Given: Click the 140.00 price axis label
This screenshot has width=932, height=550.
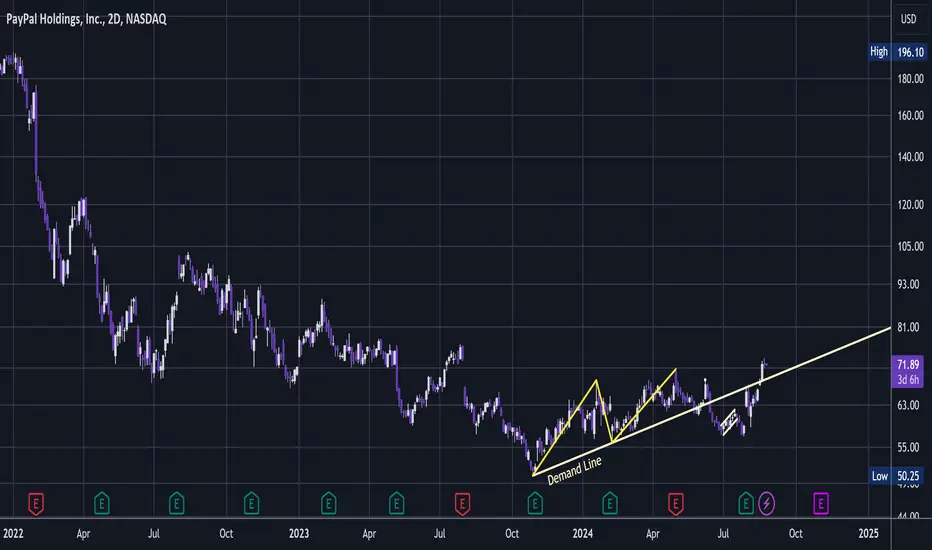Looking at the screenshot, I should 910,157.
